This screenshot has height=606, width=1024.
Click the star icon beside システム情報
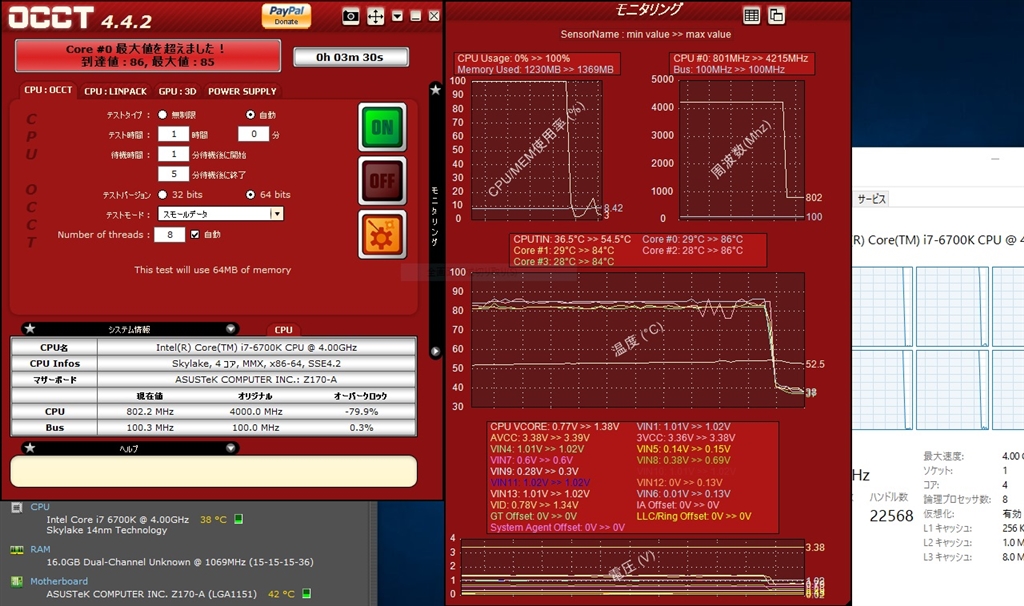29,329
